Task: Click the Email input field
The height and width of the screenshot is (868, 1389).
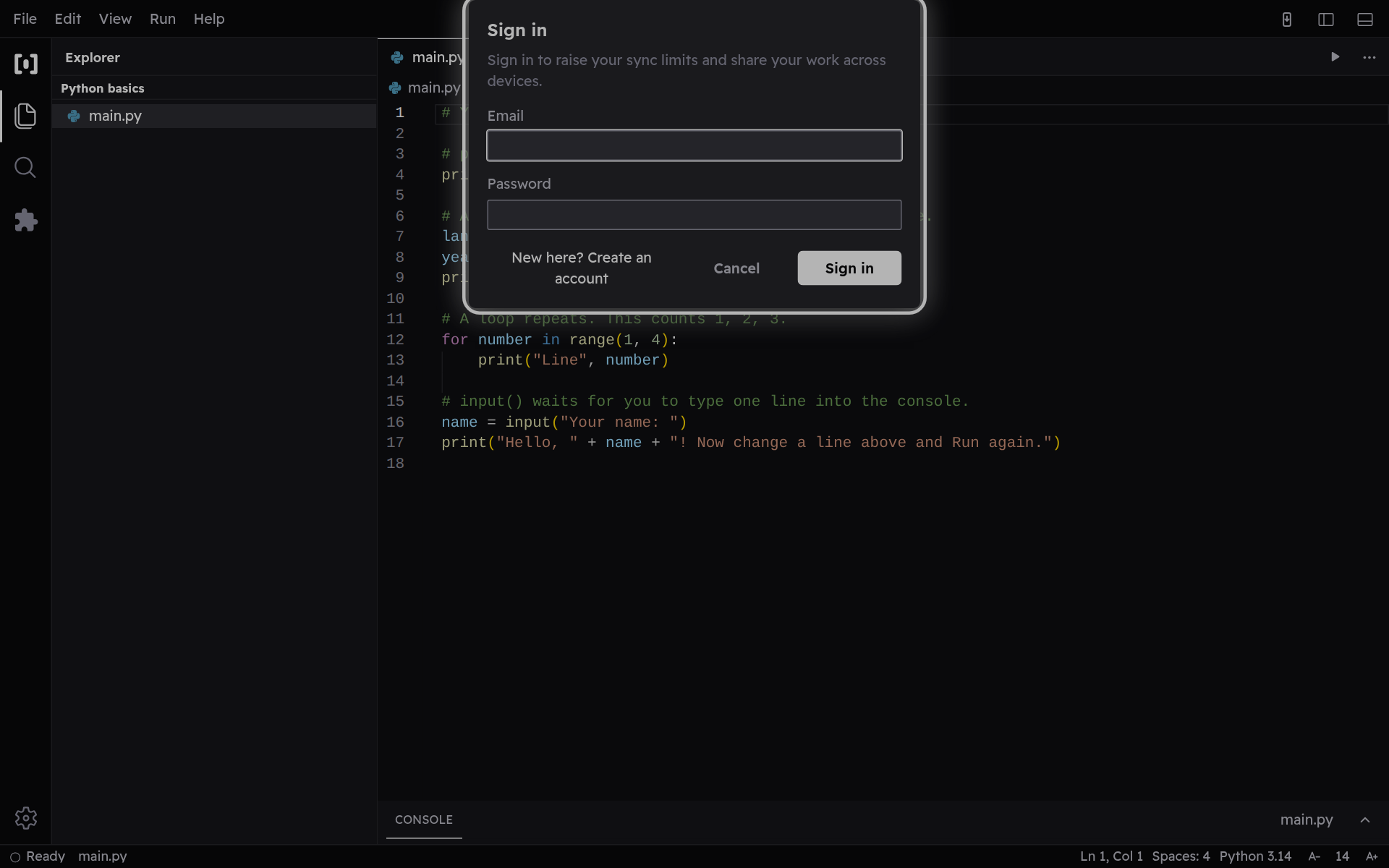Action: [694, 145]
